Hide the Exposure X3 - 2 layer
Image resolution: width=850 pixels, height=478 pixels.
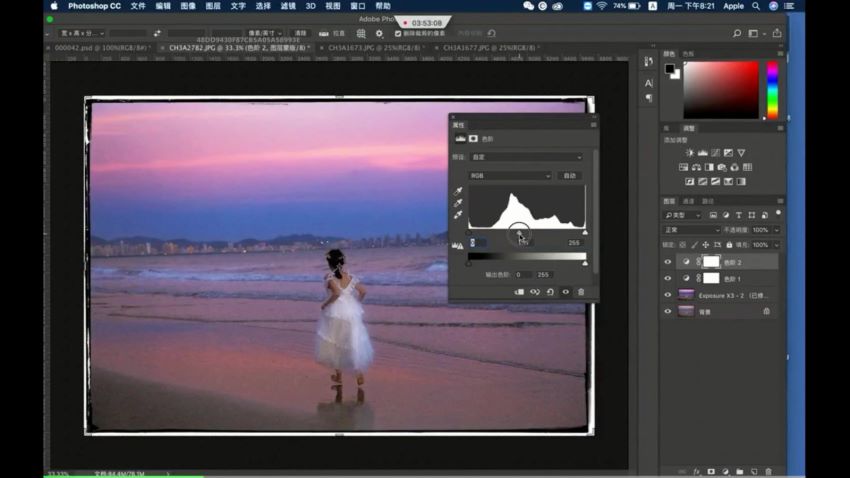pos(668,295)
